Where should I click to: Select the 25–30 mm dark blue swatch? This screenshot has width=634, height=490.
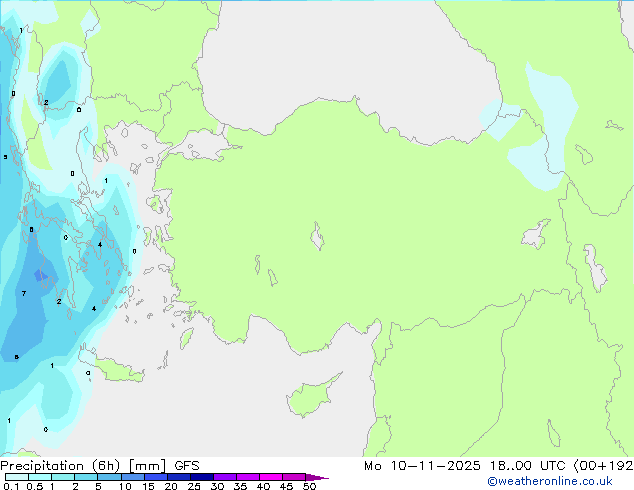[202, 477]
